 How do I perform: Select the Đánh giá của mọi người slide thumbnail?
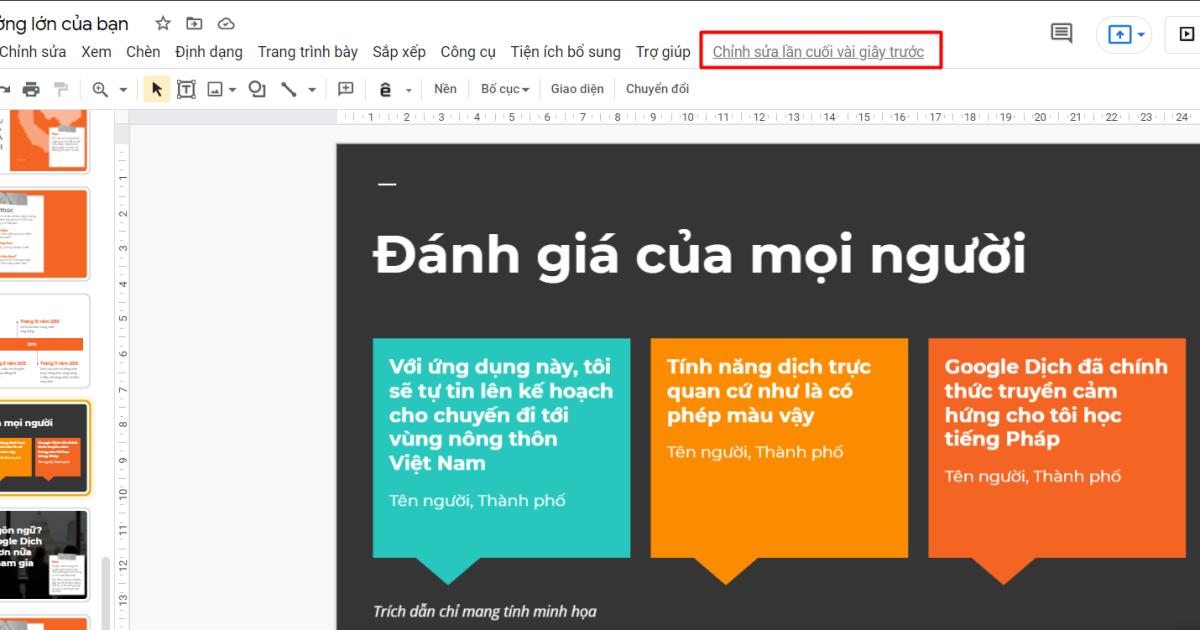click(45, 447)
